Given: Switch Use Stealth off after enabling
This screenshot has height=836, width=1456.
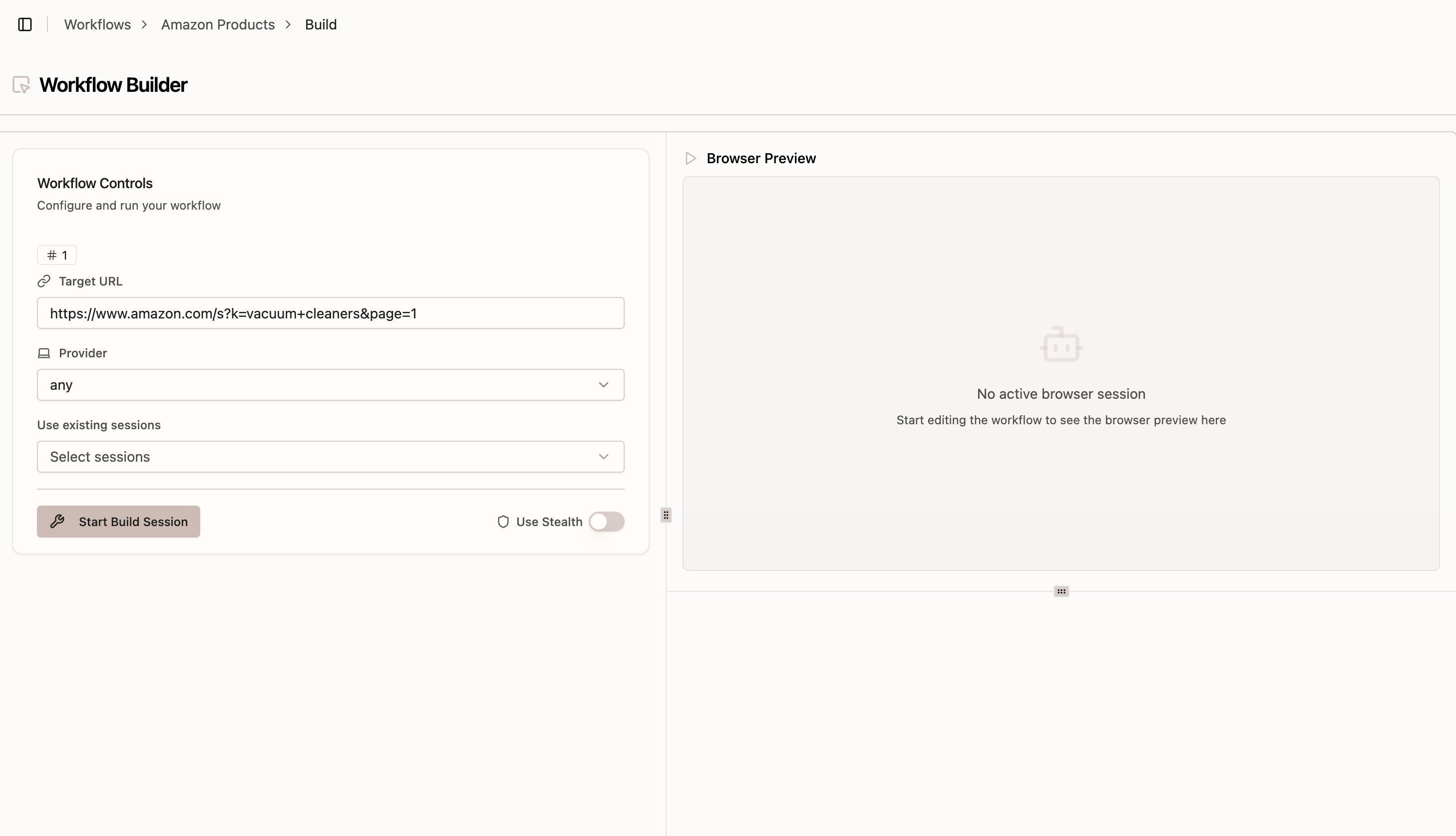Looking at the screenshot, I should [607, 522].
